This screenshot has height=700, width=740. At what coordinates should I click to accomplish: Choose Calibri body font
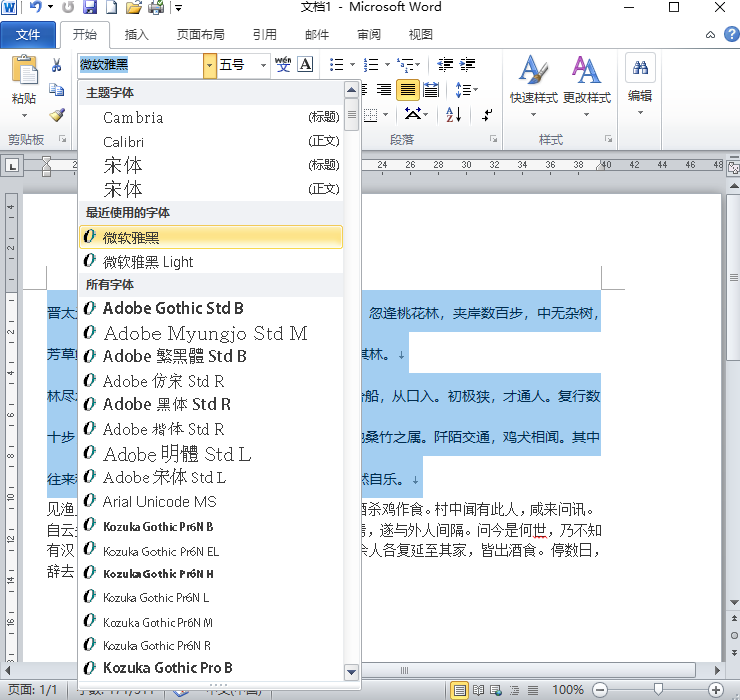210,142
